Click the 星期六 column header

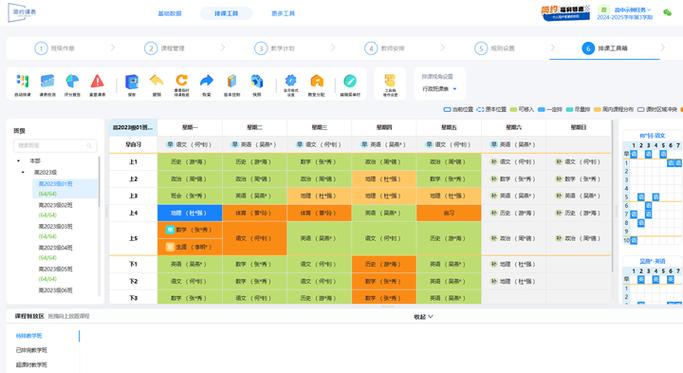pyautogui.click(x=514, y=127)
